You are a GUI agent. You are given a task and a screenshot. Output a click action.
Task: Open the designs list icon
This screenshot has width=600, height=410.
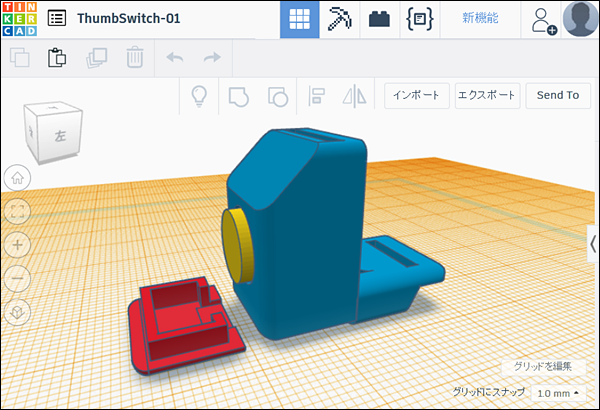pyautogui.click(x=57, y=18)
